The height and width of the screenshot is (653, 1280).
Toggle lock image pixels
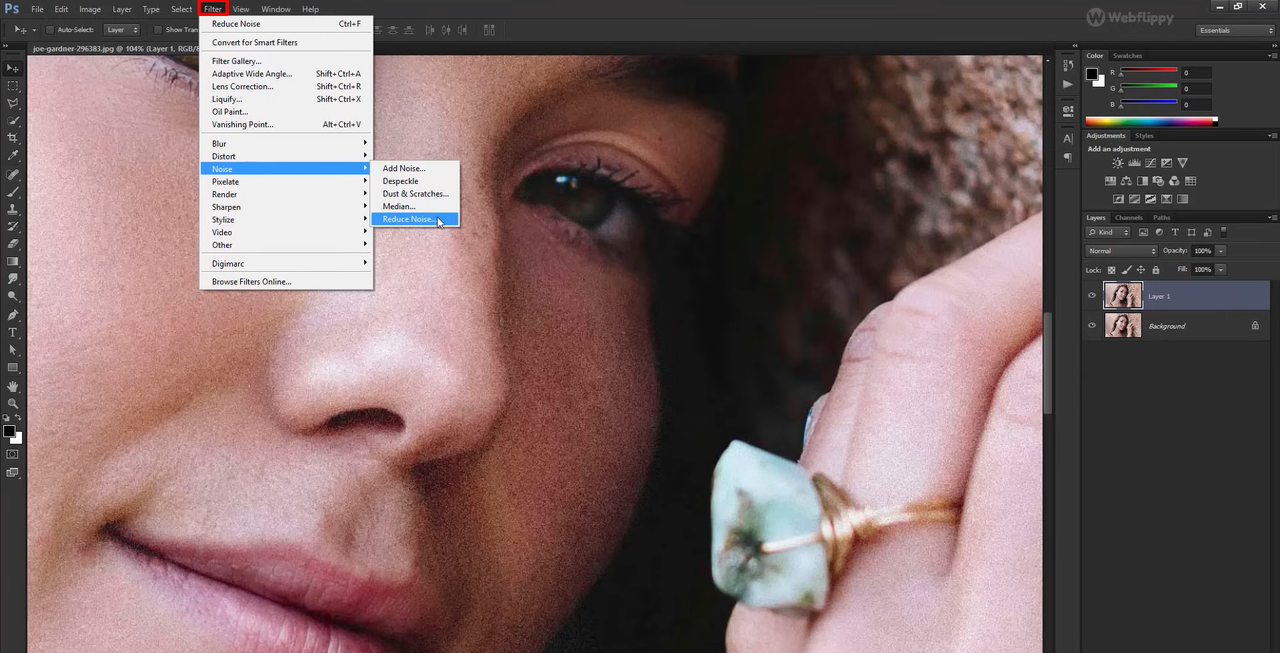click(x=1126, y=270)
